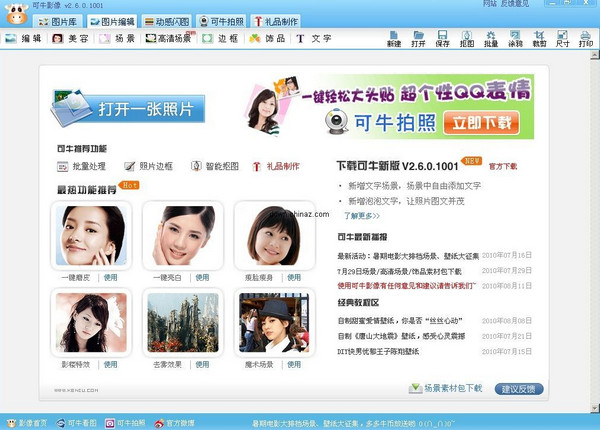Image resolution: width=600 pixels, height=430 pixels.
Task: Click 使用 next to 影楼特效
Action: click(x=111, y=365)
